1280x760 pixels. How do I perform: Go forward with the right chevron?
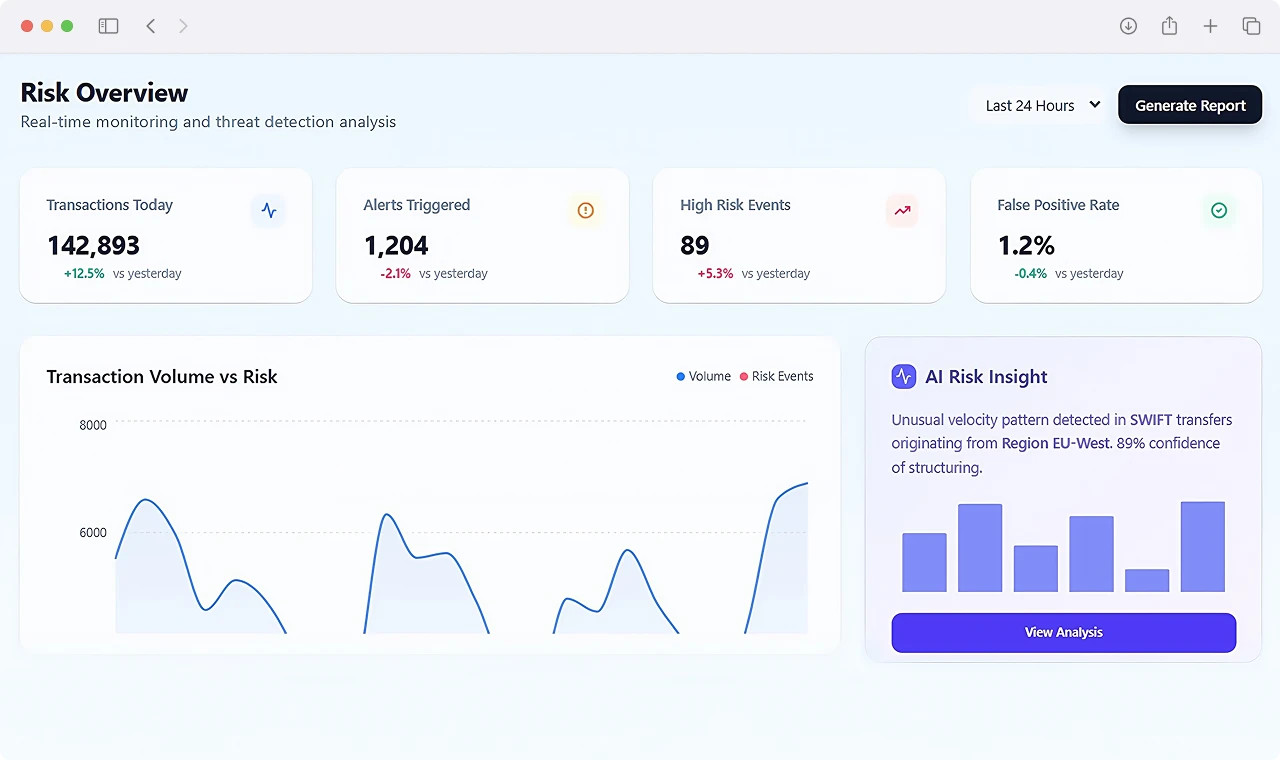[183, 26]
